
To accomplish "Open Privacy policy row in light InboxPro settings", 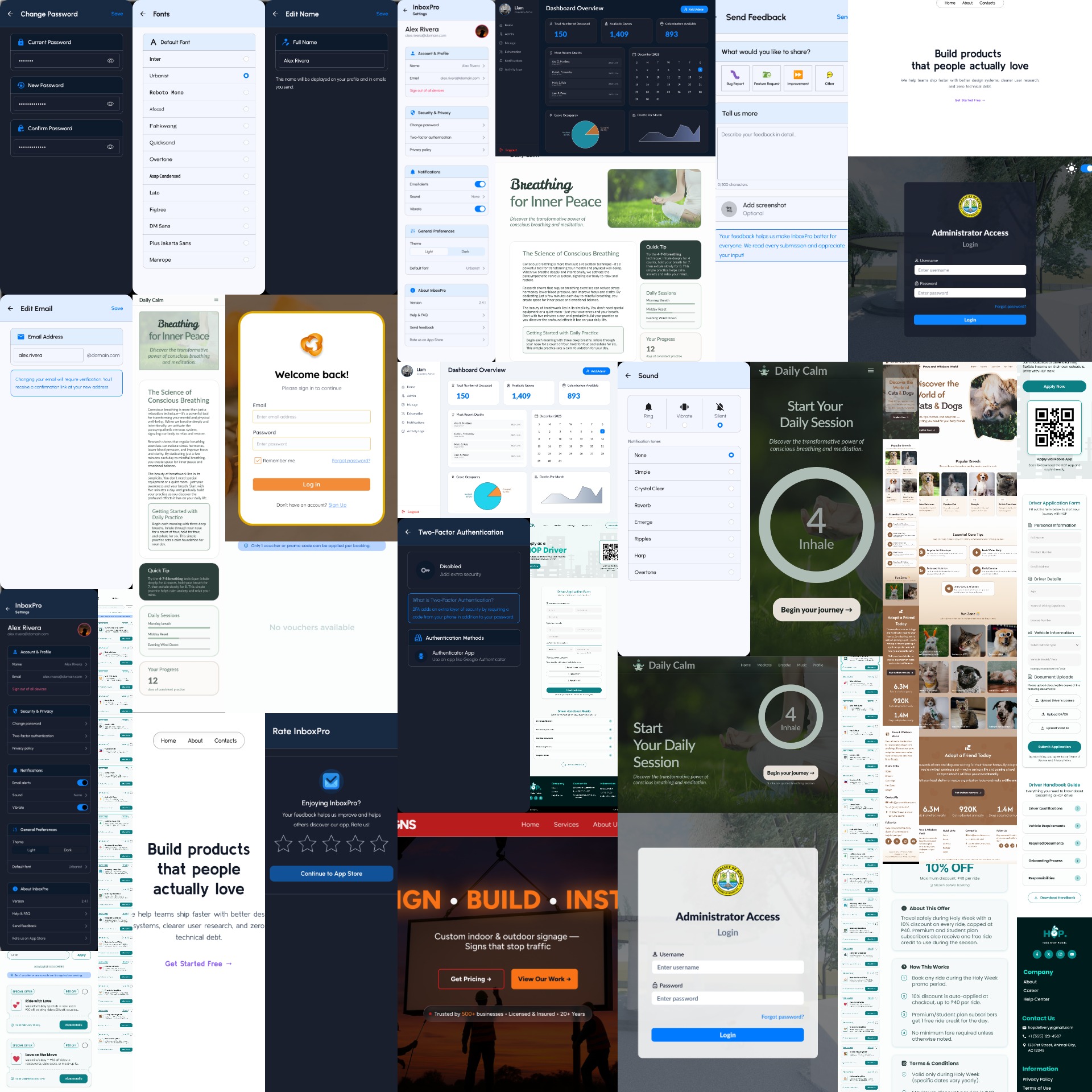I will [x=447, y=150].
